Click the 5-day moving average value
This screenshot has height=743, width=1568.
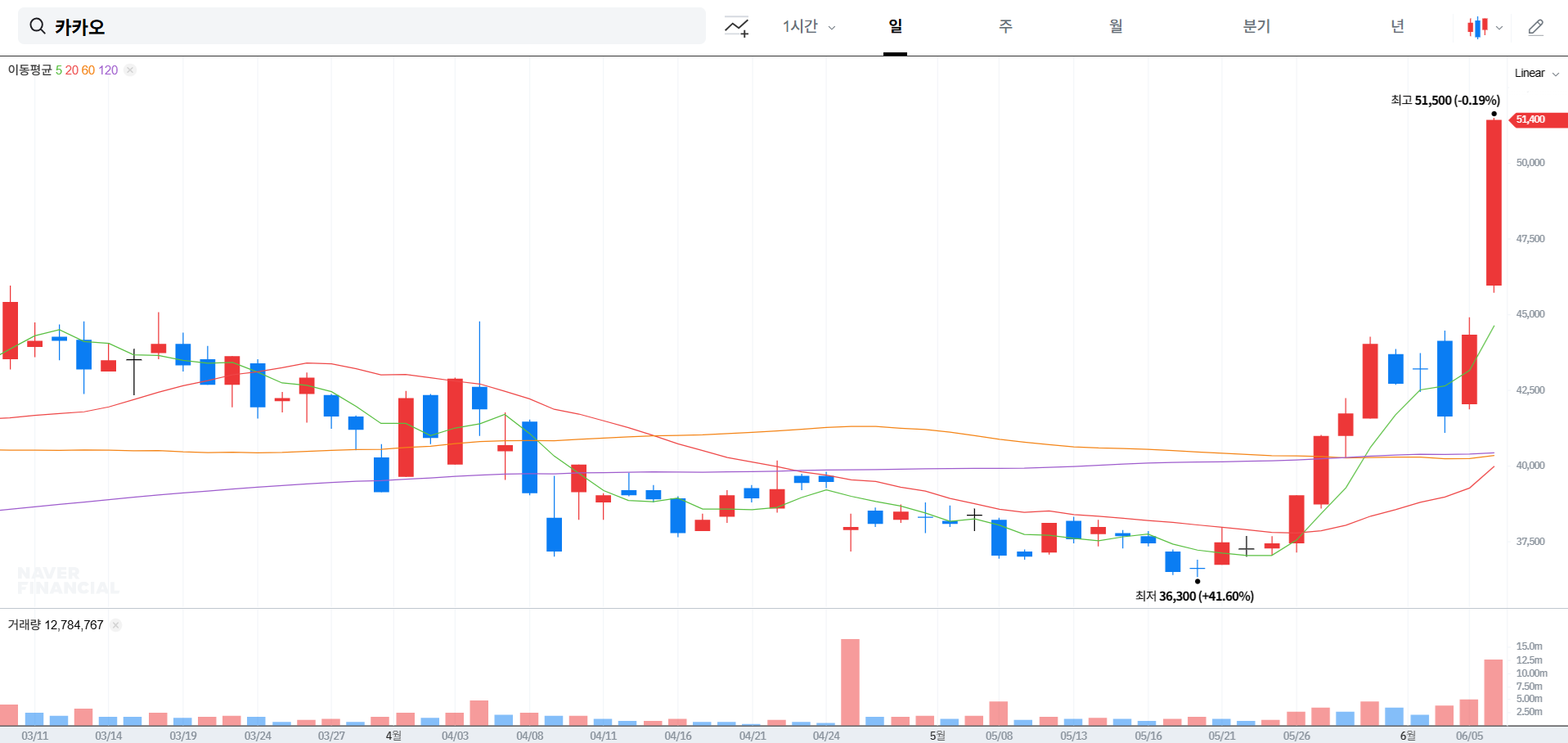[x=59, y=70]
